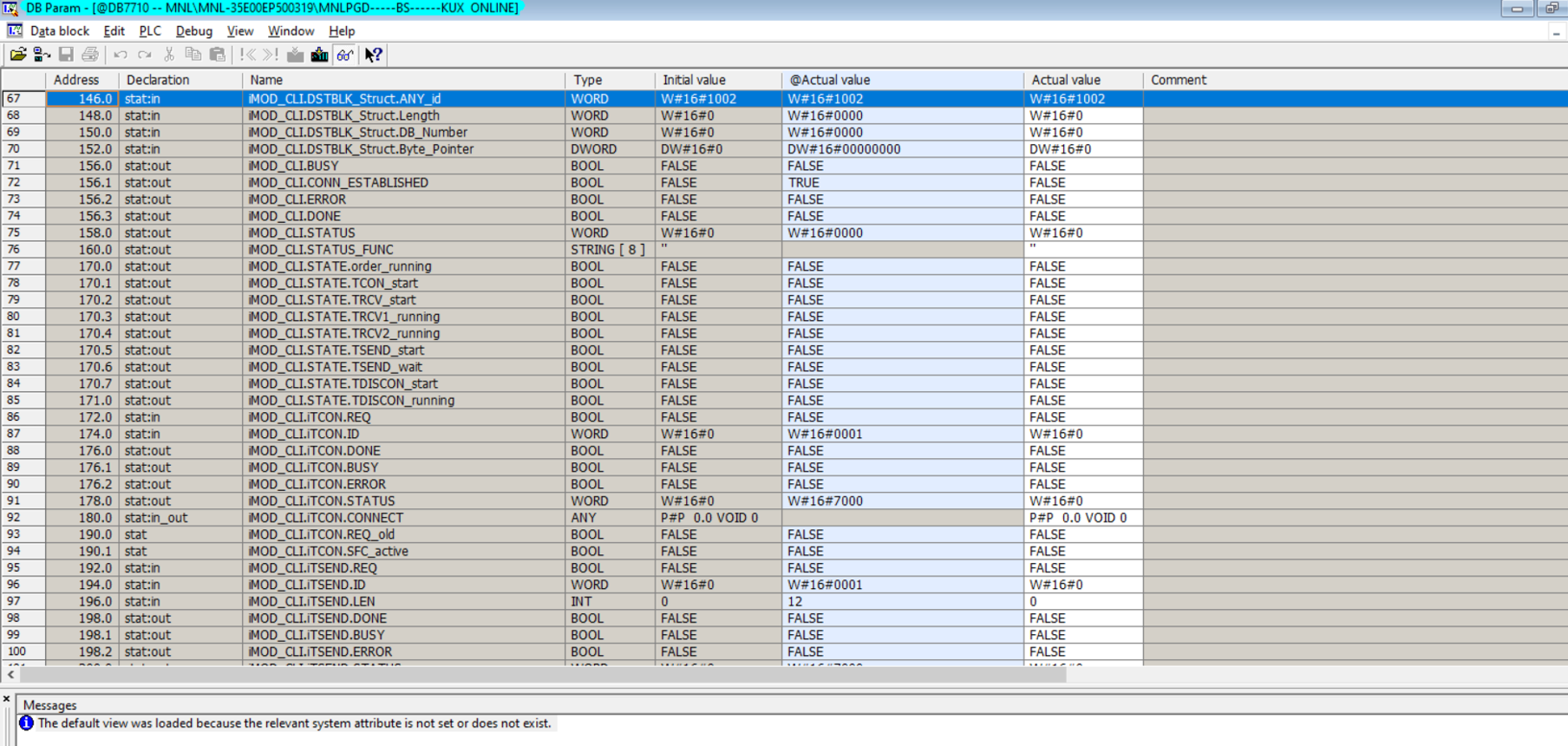Click the Undo arrow icon

pos(121,55)
